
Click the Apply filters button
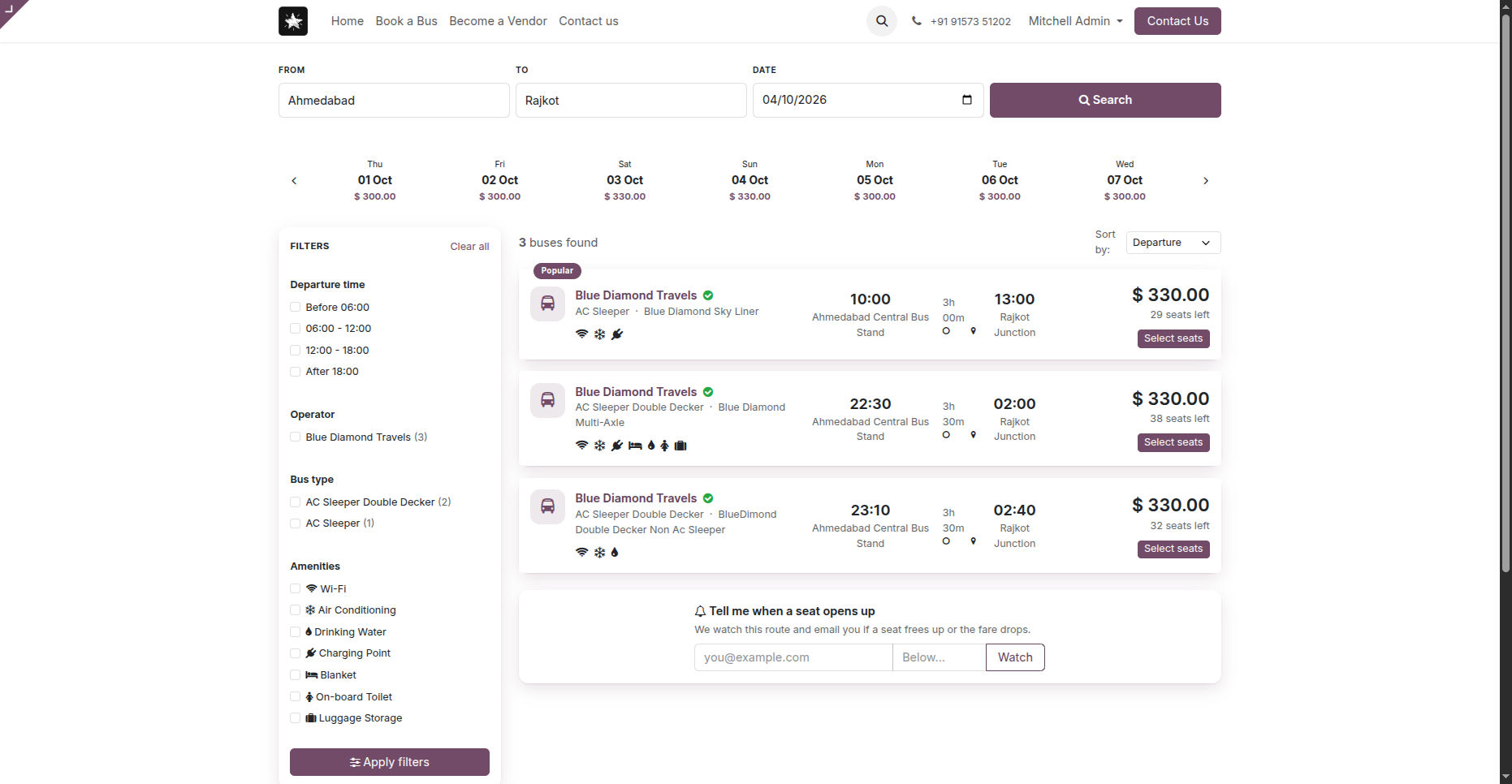pyautogui.click(x=390, y=762)
